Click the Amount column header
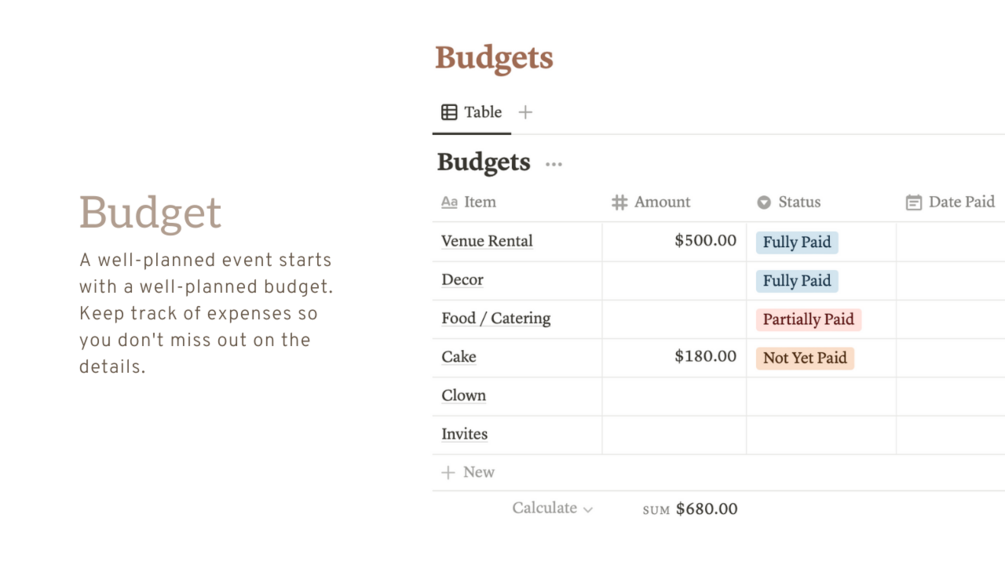1005x565 pixels. coord(662,202)
